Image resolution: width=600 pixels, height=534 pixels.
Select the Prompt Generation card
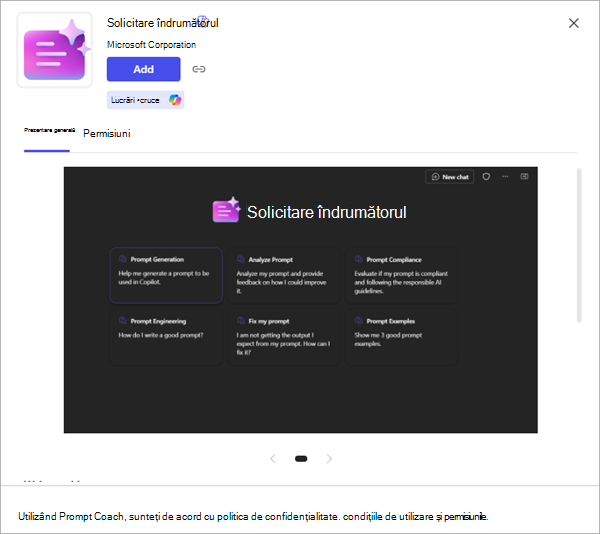[x=166, y=275]
